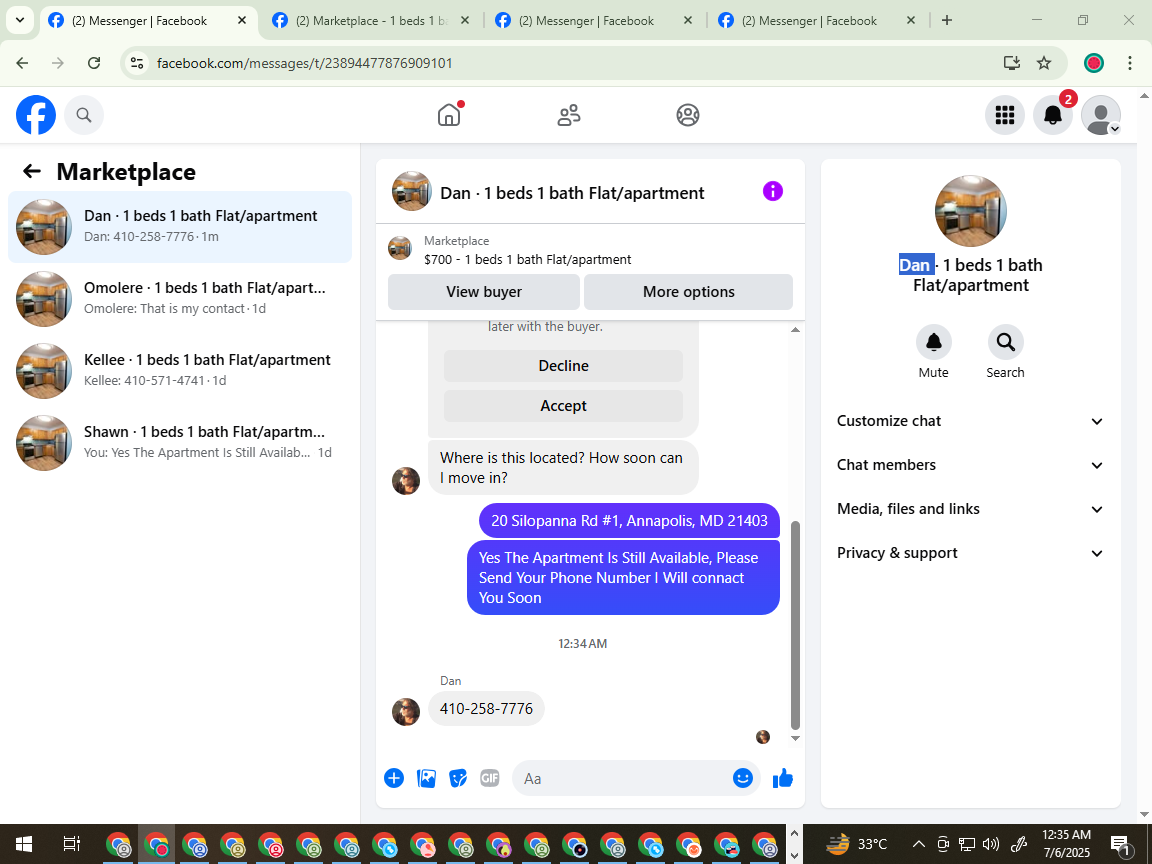1152x864 pixels.
Task: Open Dan's conversation in the chat list
Action: coord(180,226)
